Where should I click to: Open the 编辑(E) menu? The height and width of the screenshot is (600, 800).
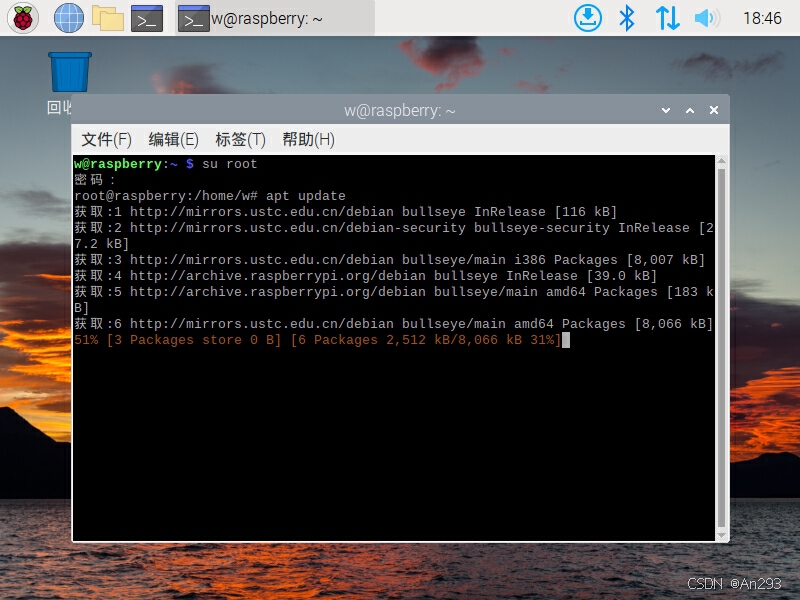(173, 139)
